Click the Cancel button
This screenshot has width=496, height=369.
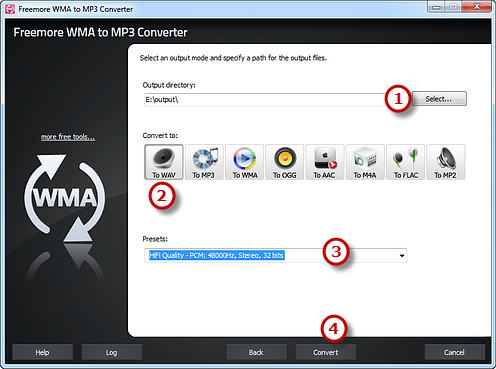(454, 352)
